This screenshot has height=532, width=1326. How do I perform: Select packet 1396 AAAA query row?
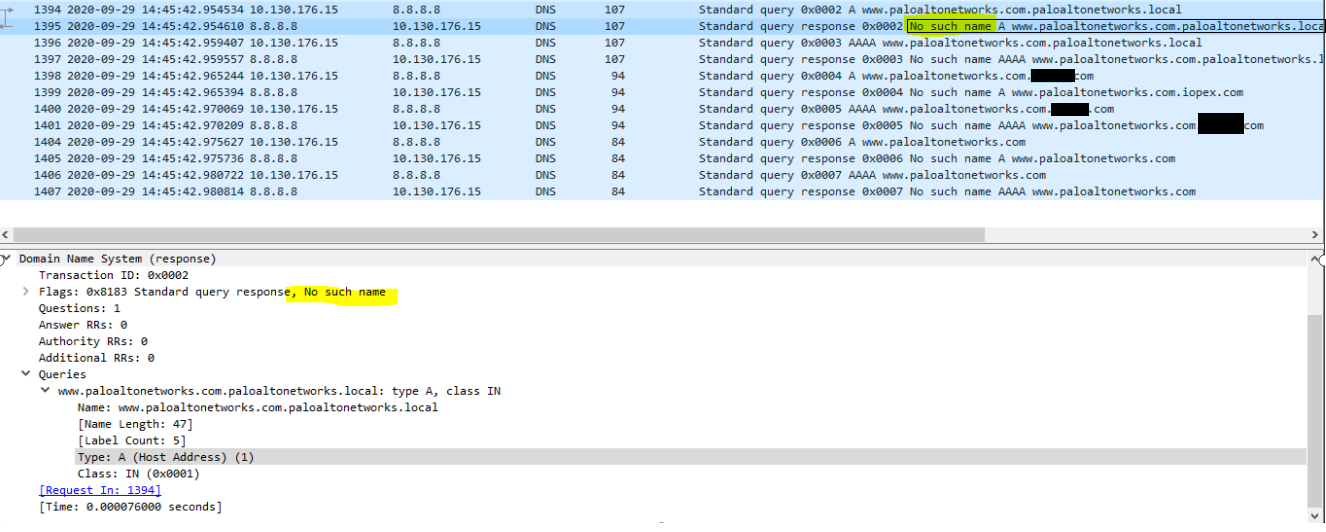click(663, 43)
